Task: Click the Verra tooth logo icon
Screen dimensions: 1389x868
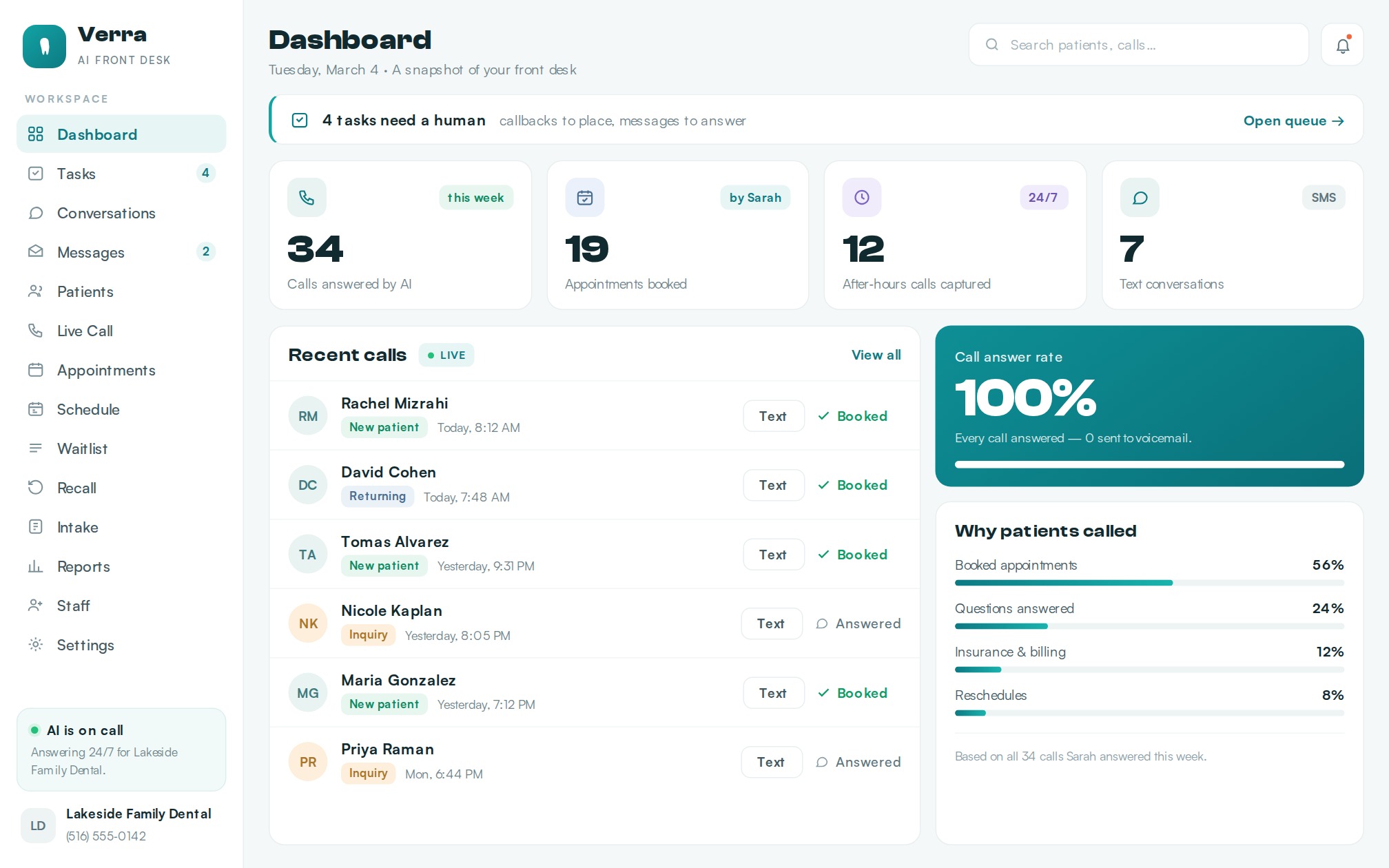Action: (x=44, y=47)
